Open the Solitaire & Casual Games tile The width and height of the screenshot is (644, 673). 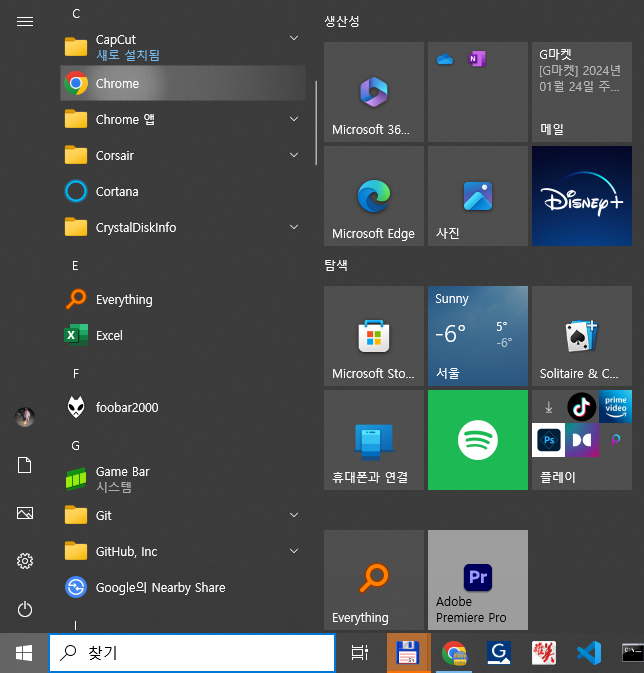[x=582, y=336]
